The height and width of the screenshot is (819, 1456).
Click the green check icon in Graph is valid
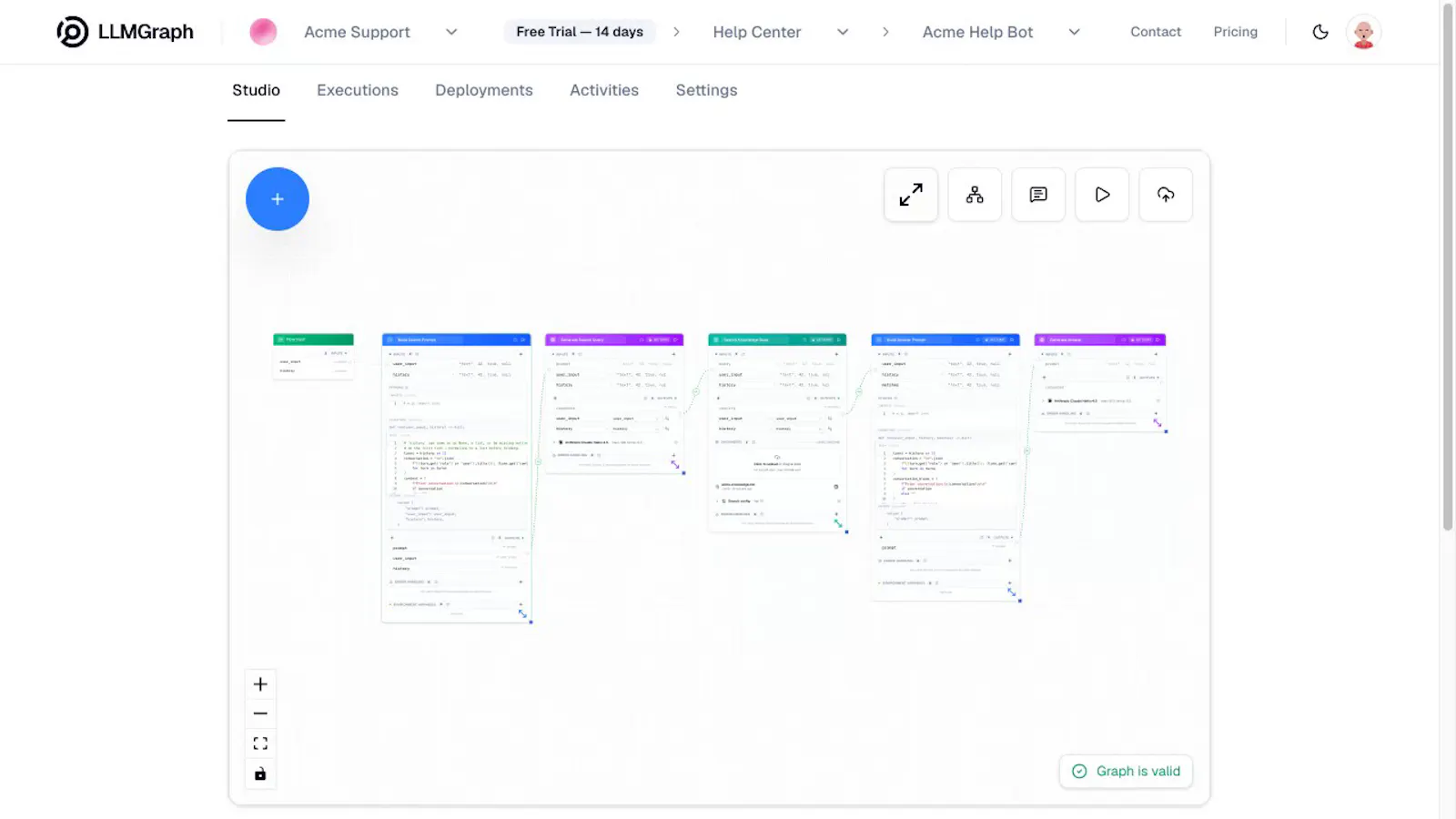tap(1079, 771)
